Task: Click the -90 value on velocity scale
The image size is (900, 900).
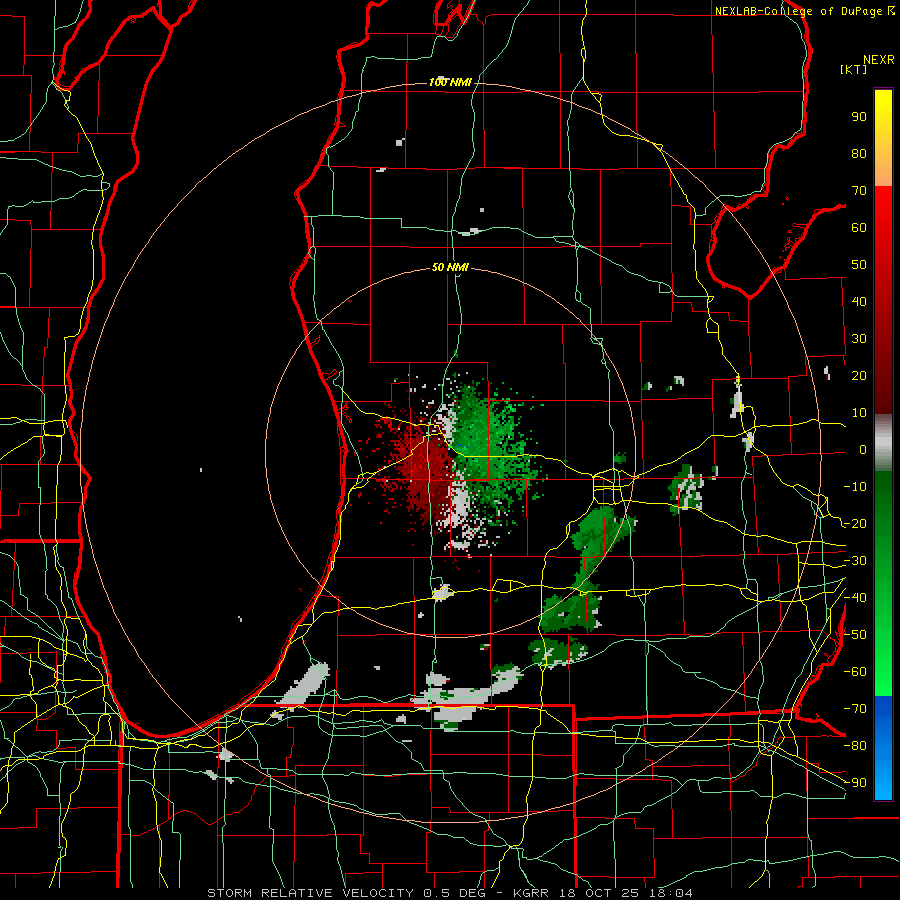Action: [855, 783]
